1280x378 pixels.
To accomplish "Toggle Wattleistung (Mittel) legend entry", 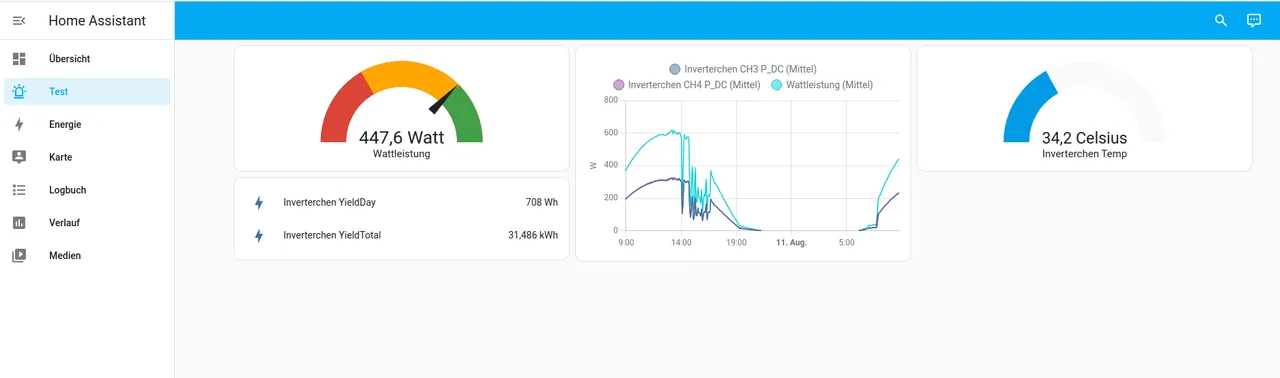I will (x=822, y=85).
